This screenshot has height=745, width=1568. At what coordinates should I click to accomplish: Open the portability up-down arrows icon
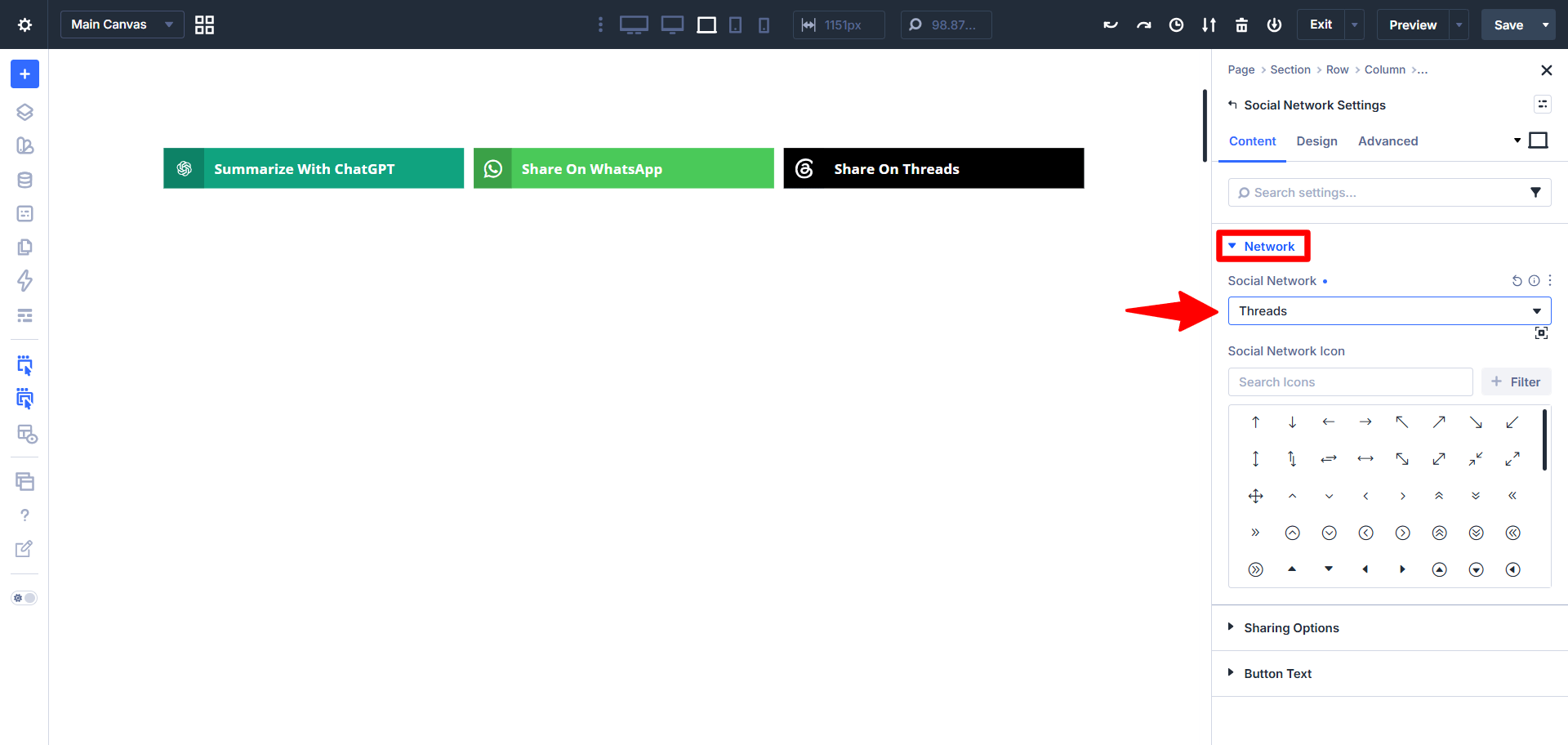pyautogui.click(x=1209, y=25)
